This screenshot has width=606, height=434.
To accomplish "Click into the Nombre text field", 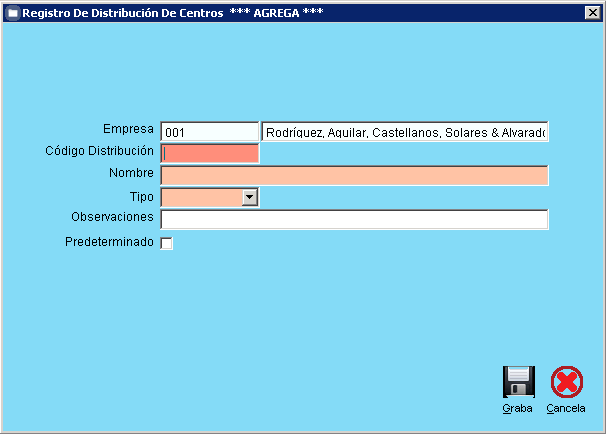I will coord(354,176).
